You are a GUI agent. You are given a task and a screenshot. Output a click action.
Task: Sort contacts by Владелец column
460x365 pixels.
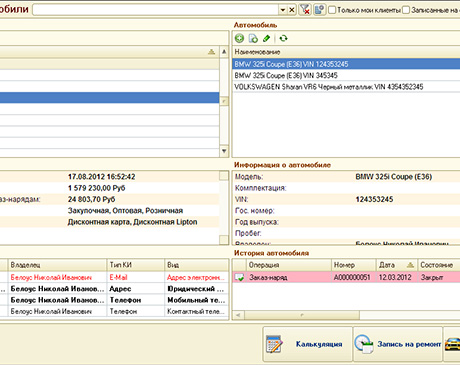point(57,265)
